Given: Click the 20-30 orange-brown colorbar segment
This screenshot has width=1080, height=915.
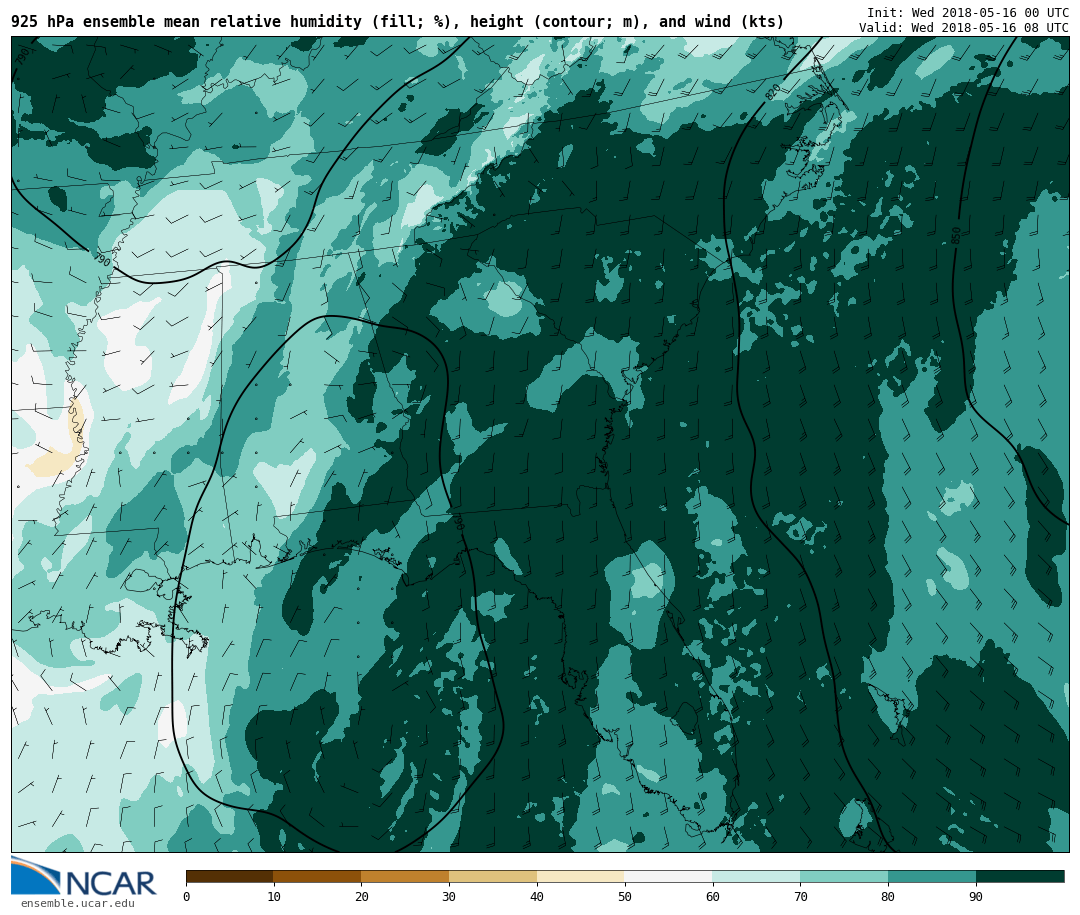Looking at the screenshot, I should pos(405,876).
